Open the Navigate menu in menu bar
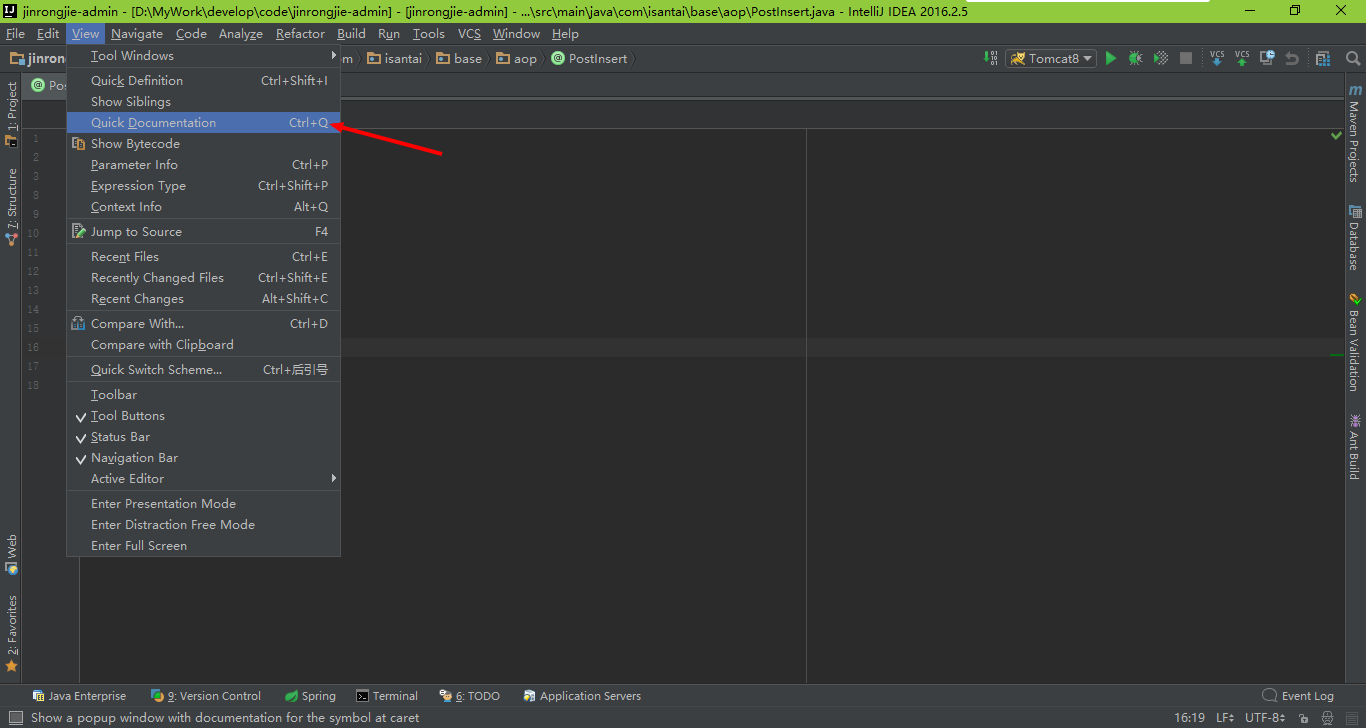 coord(137,34)
